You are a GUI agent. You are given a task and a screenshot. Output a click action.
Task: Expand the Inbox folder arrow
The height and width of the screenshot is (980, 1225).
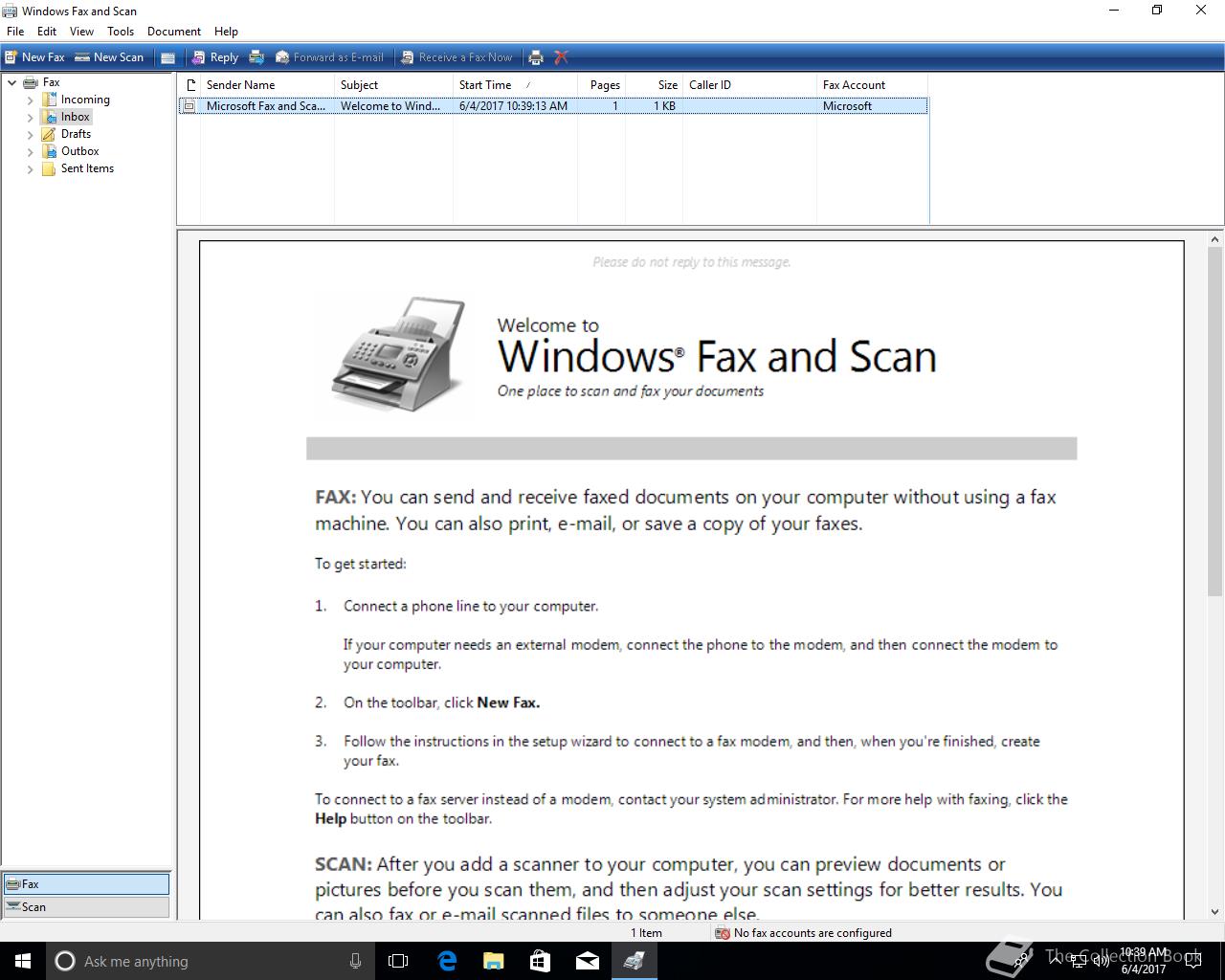pos(30,117)
